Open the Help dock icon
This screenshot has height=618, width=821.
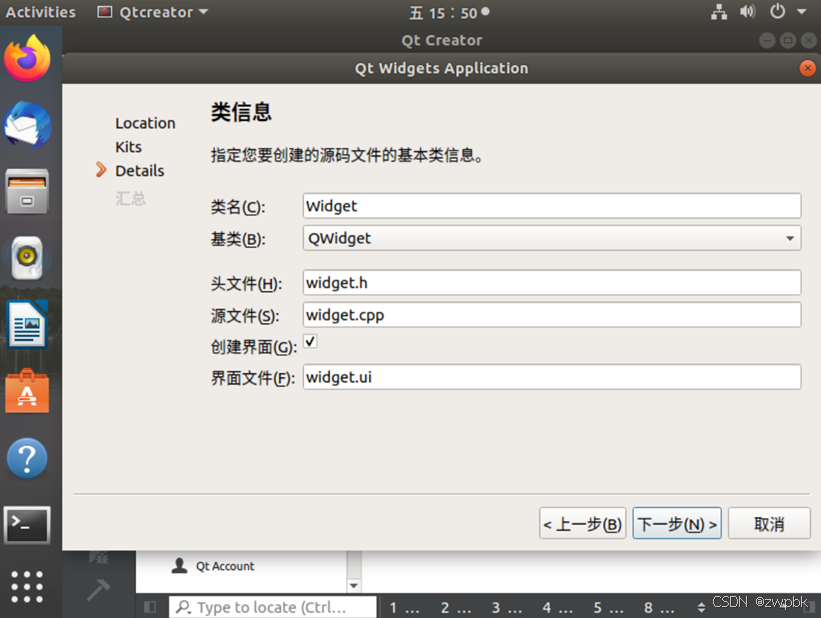coord(27,458)
